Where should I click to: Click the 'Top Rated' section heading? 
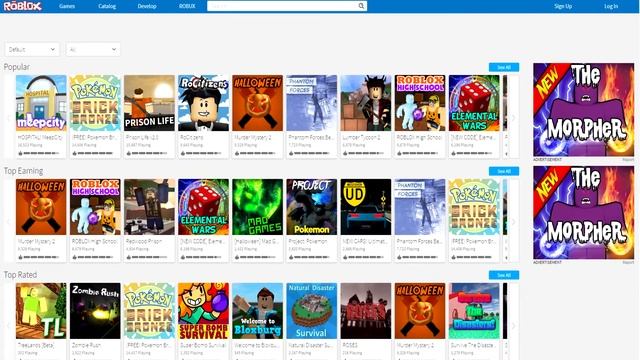(20, 275)
